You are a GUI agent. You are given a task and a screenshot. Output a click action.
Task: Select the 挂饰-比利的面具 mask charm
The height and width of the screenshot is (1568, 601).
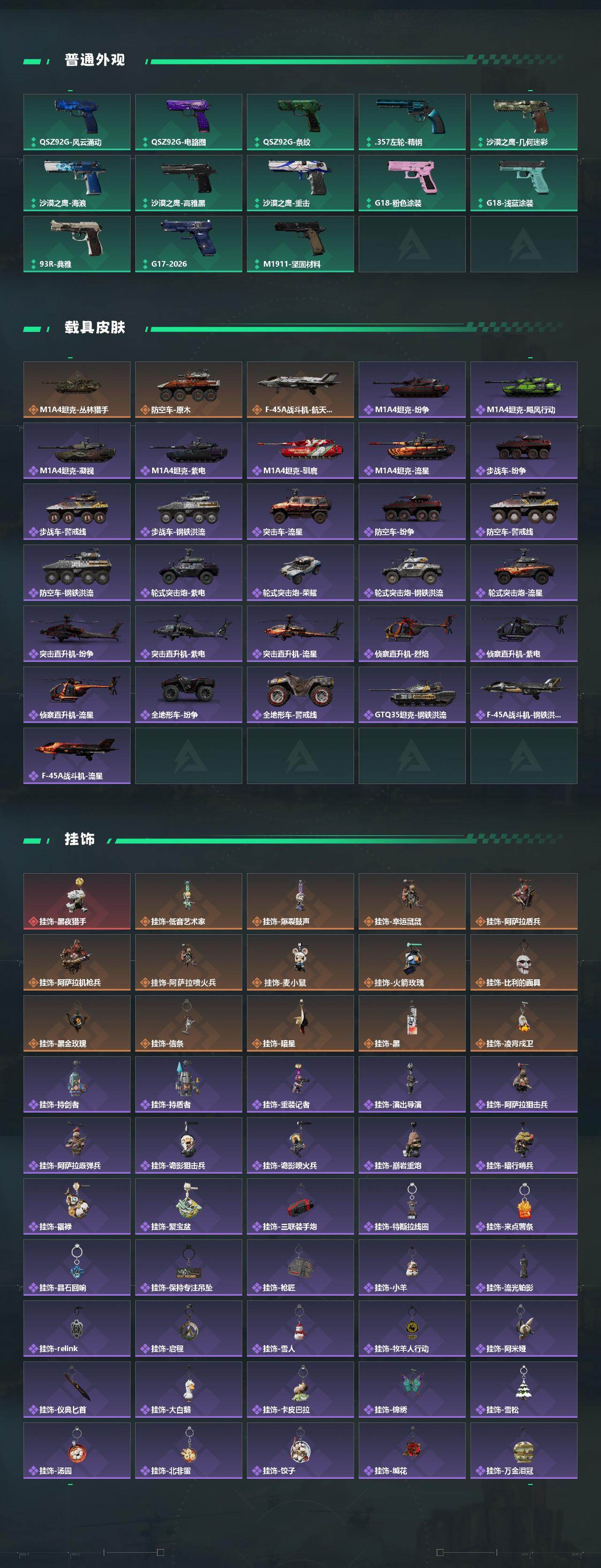pyautogui.click(x=524, y=962)
